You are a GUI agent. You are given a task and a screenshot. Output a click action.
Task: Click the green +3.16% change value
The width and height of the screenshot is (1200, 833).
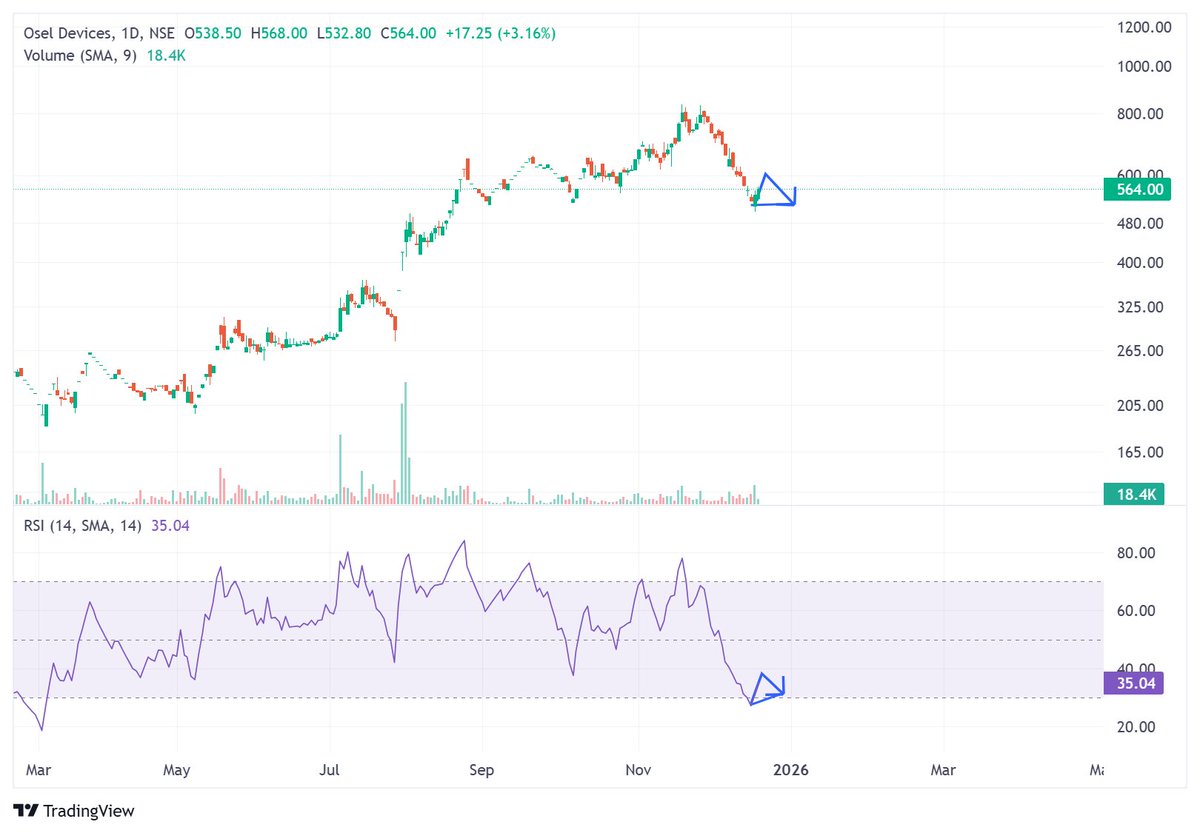525,32
